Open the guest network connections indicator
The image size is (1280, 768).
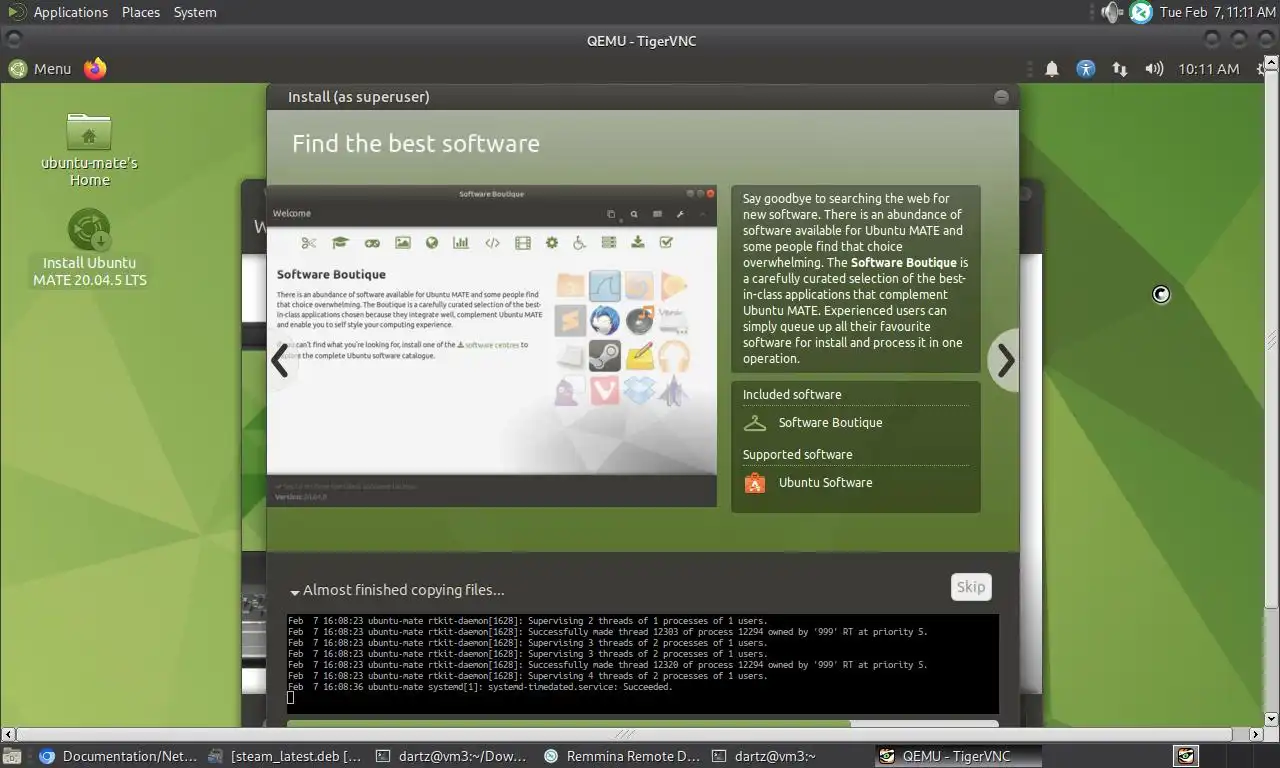coord(1120,69)
